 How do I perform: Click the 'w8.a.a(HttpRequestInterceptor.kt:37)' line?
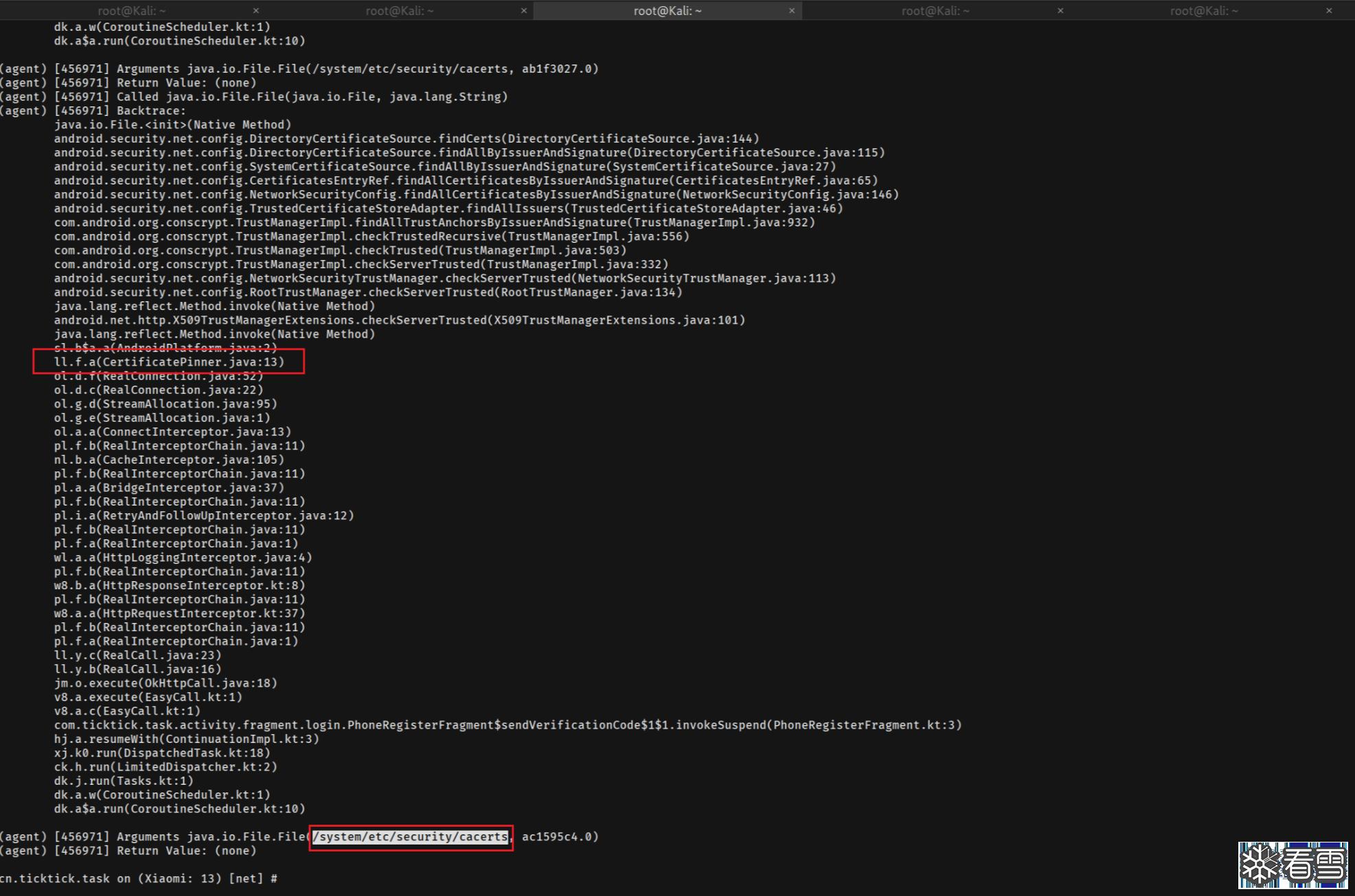click(180, 613)
